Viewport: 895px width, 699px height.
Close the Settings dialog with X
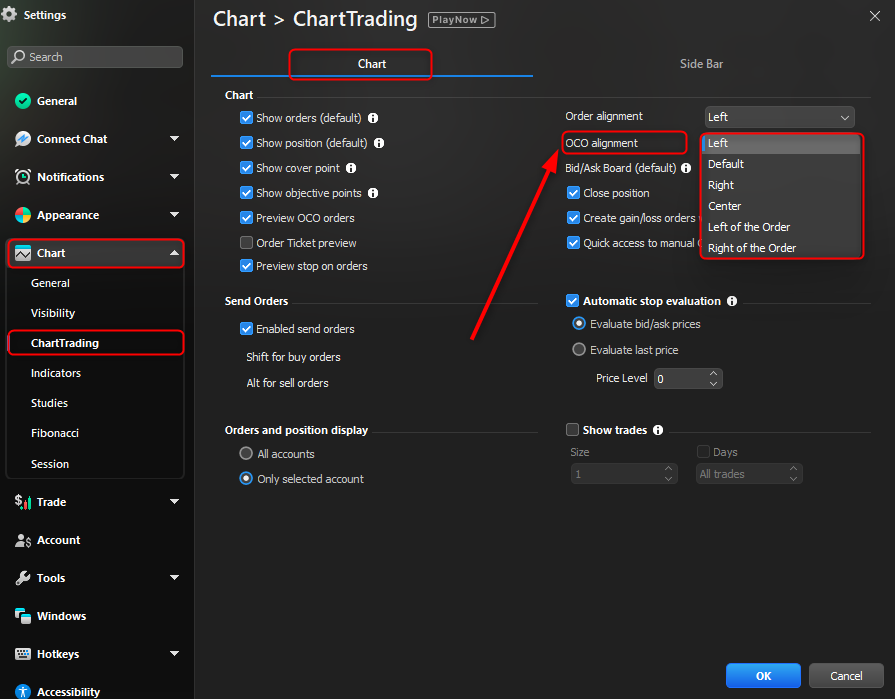click(x=874, y=16)
